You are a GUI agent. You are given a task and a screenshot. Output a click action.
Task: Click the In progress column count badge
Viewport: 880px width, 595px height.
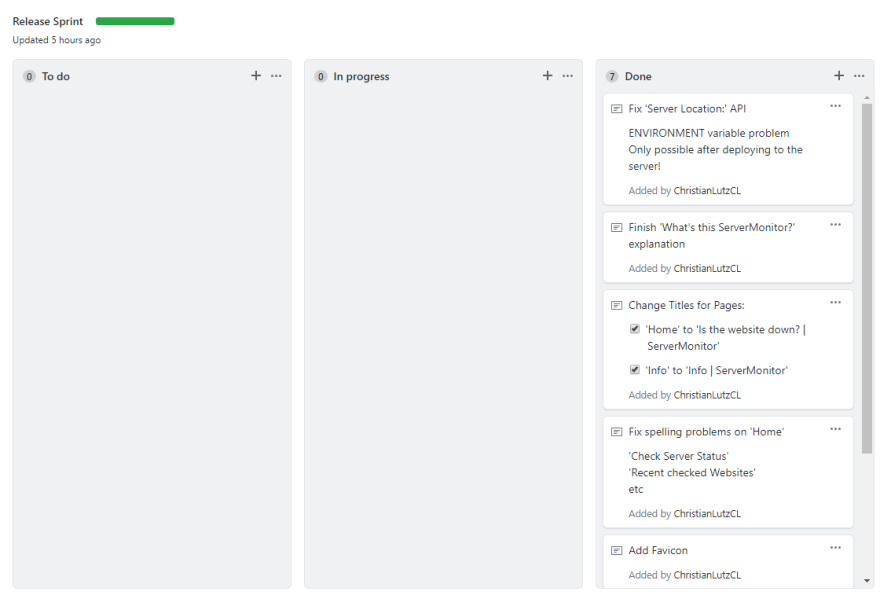coord(320,76)
